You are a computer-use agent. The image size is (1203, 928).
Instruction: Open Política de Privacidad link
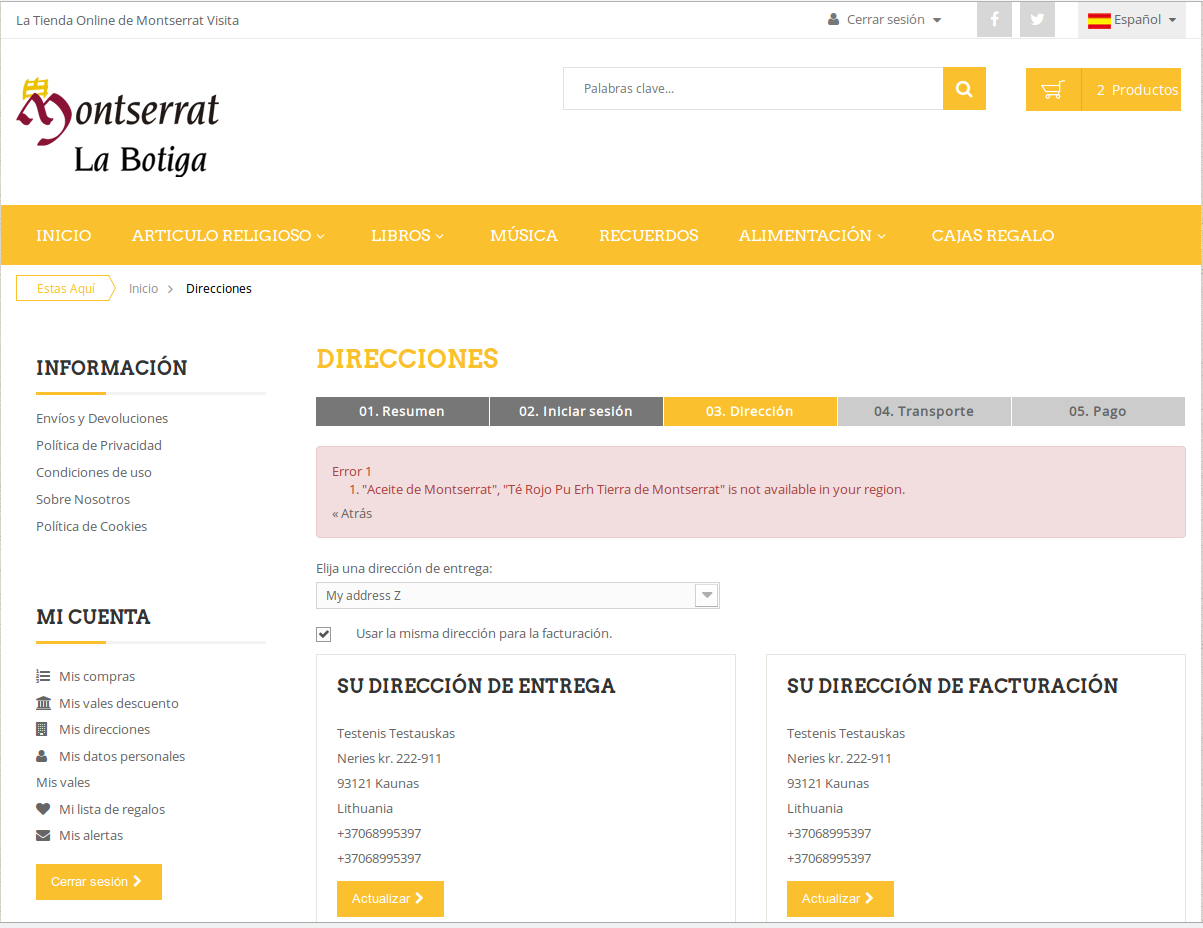[99, 445]
